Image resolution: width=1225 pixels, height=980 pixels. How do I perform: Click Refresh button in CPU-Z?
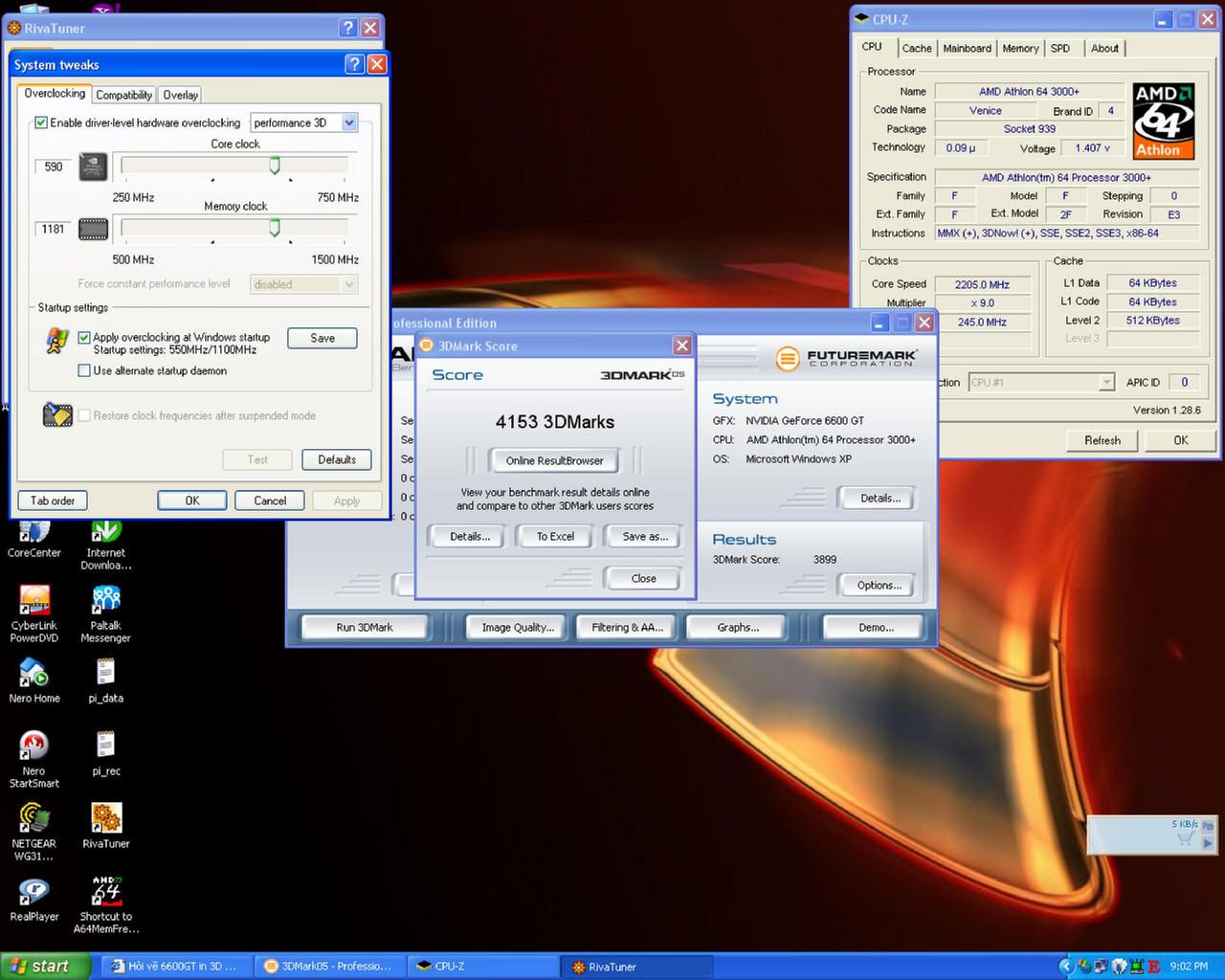(x=1102, y=440)
